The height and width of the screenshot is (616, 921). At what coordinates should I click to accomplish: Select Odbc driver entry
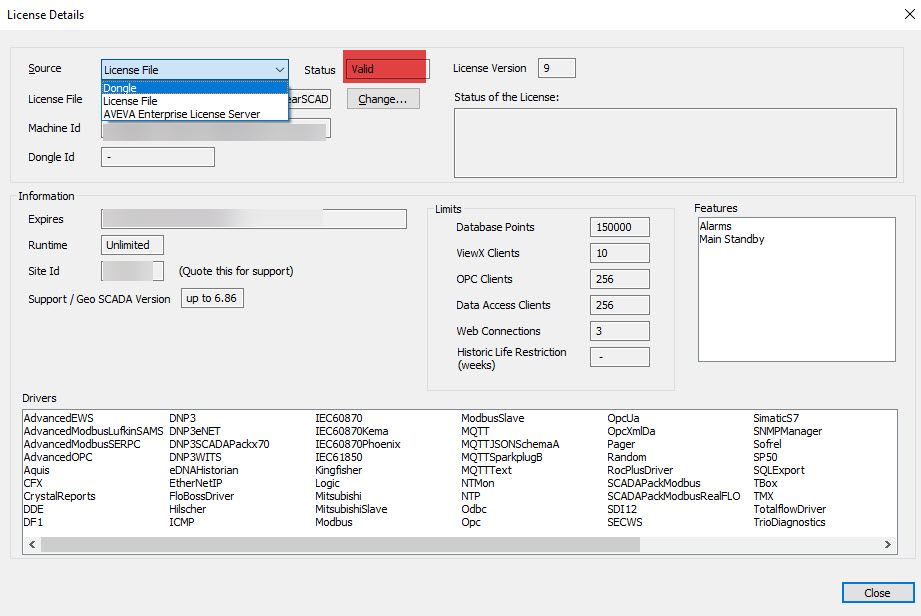(x=474, y=509)
